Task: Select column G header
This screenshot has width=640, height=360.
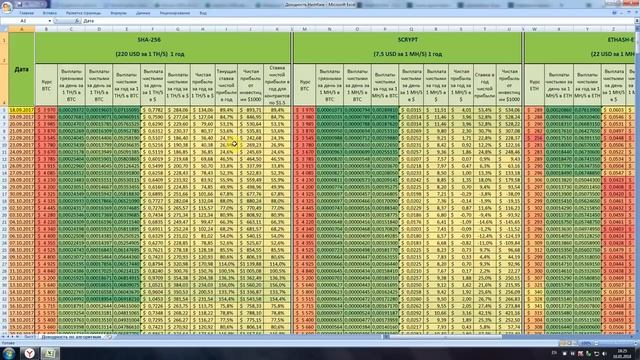Action: click(x=178, y=29)
